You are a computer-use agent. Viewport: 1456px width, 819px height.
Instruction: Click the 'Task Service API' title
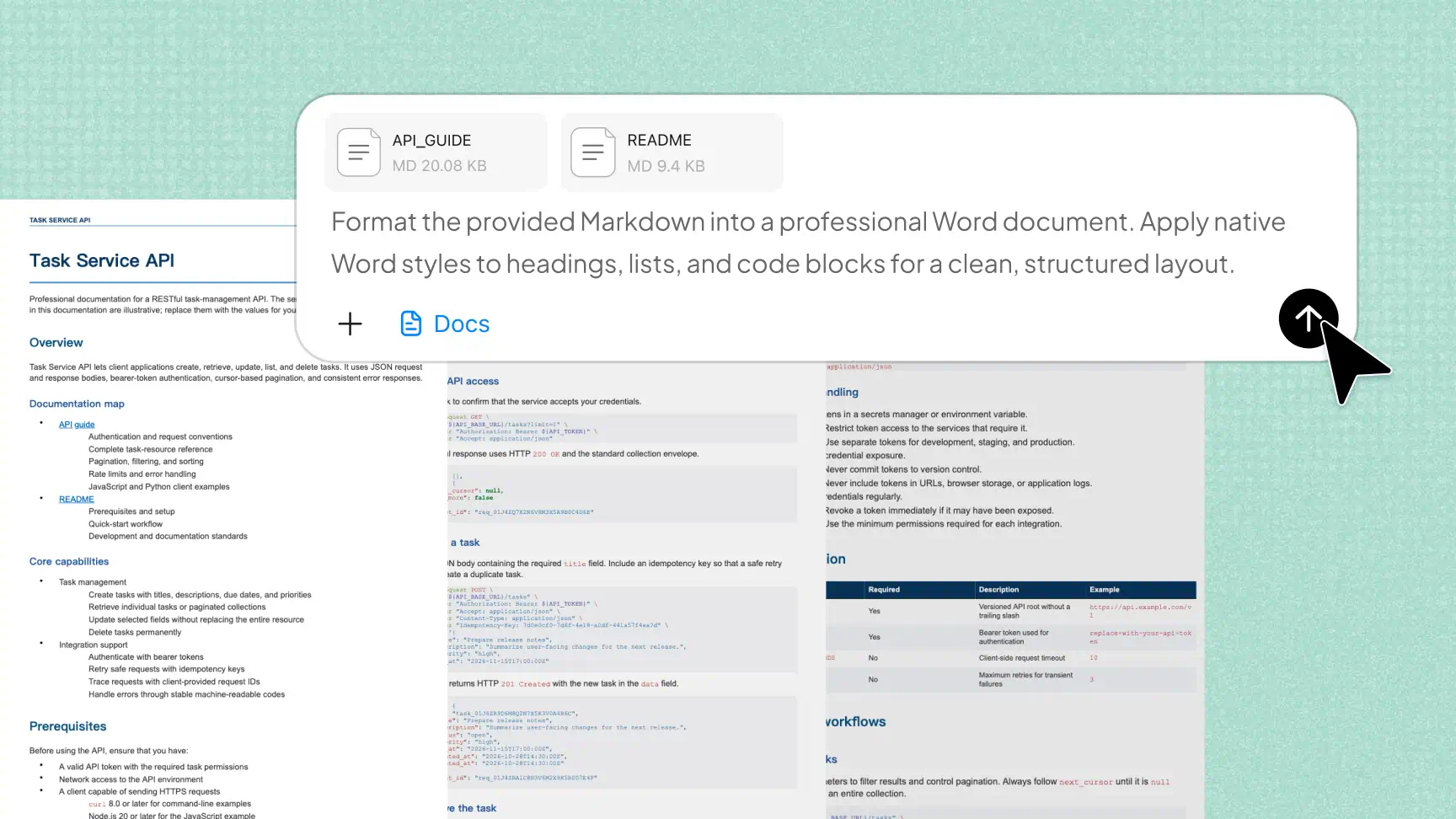[x=102, y=260]
